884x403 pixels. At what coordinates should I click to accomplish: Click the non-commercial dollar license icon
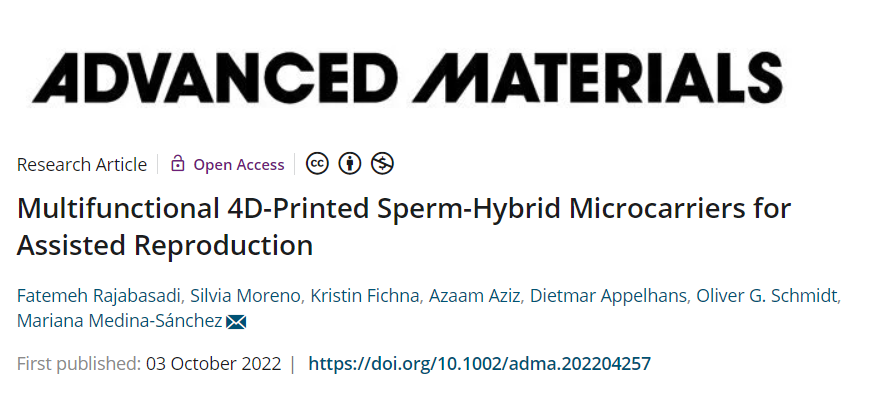382,164
